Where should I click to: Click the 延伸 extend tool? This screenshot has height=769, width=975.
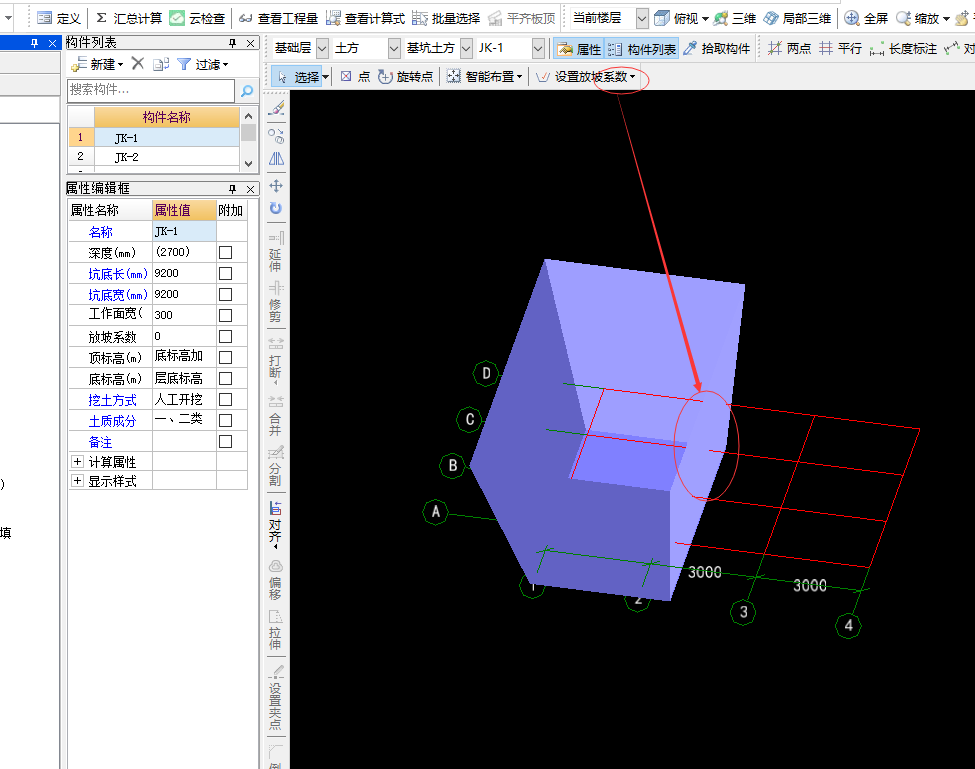tap(275, 251)
